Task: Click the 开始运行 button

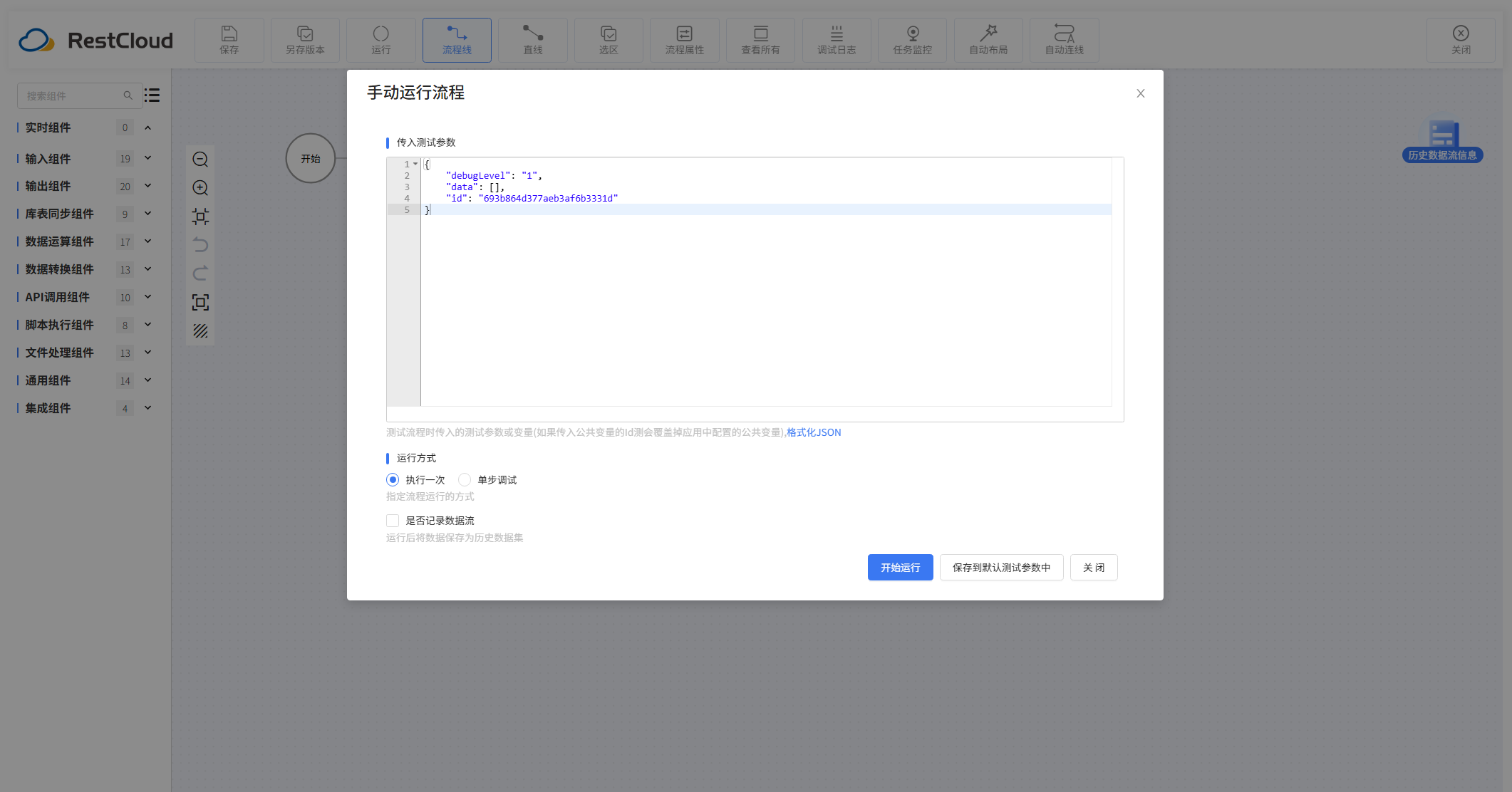Action: point(900,568)
